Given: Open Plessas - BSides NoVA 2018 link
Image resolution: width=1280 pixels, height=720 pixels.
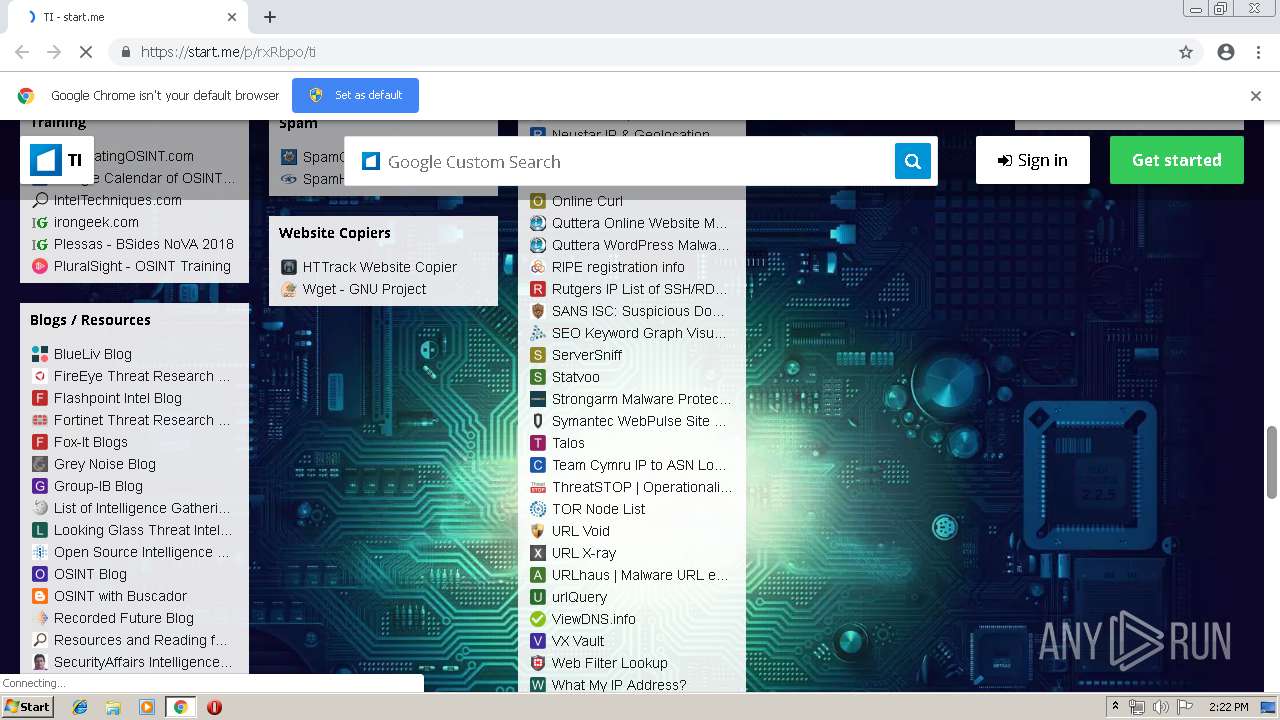Looking at the screenshot, I should point(144,244).
